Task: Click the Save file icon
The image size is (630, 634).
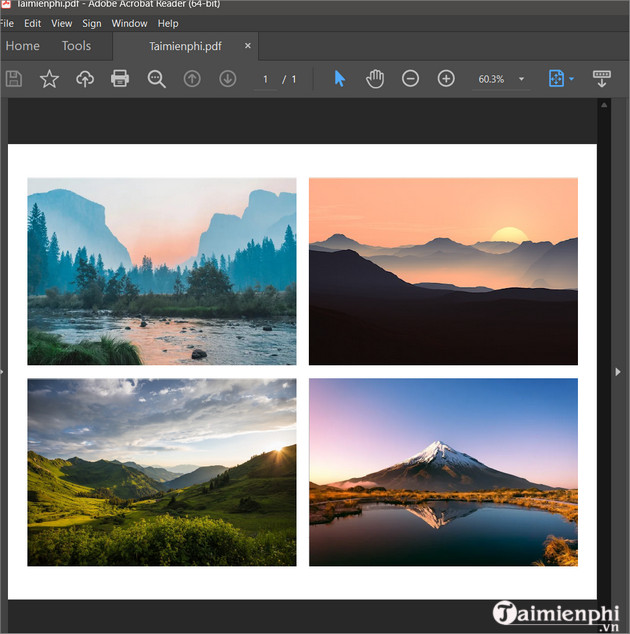Action: 14,79
